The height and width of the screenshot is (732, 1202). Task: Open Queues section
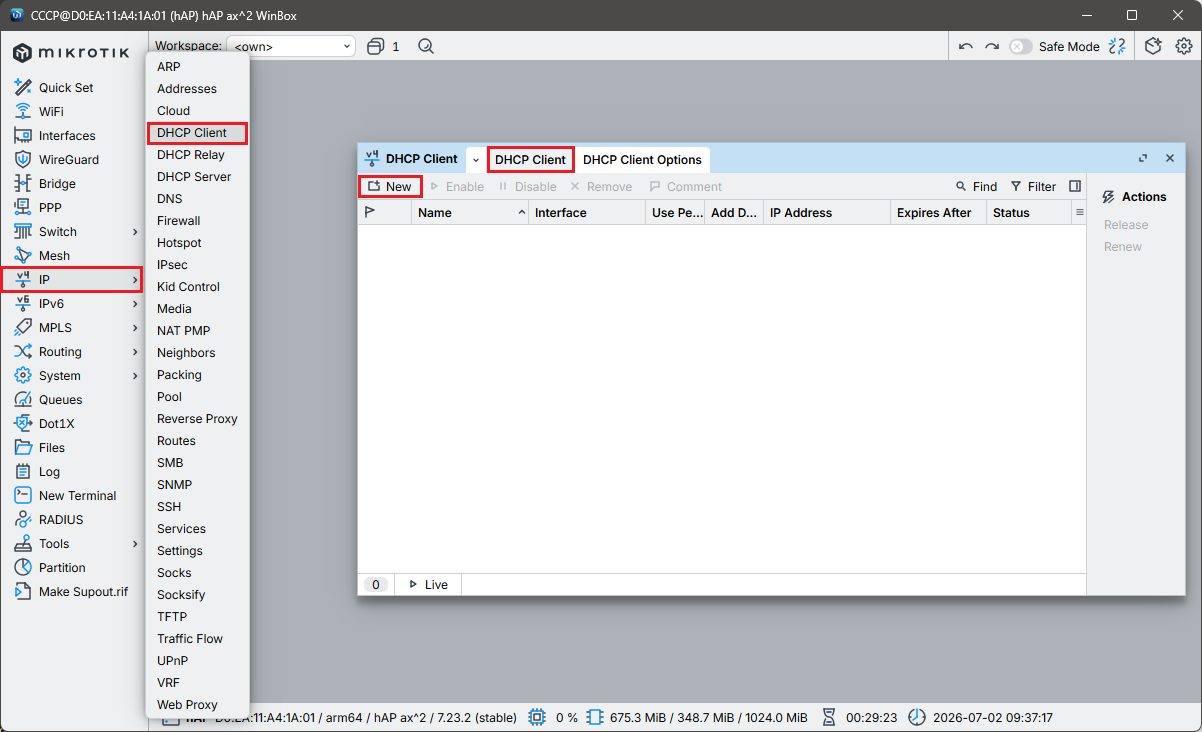60,400
